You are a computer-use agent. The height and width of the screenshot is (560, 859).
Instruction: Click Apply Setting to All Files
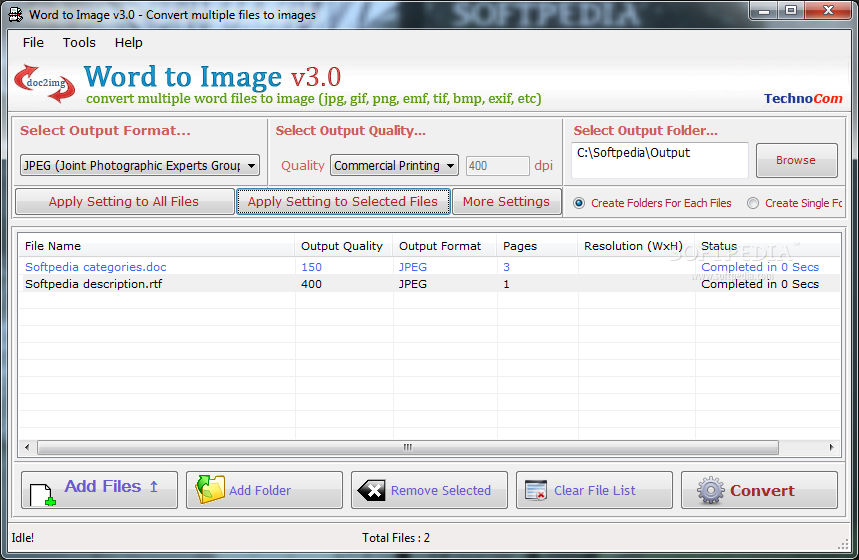click(124, 202)
